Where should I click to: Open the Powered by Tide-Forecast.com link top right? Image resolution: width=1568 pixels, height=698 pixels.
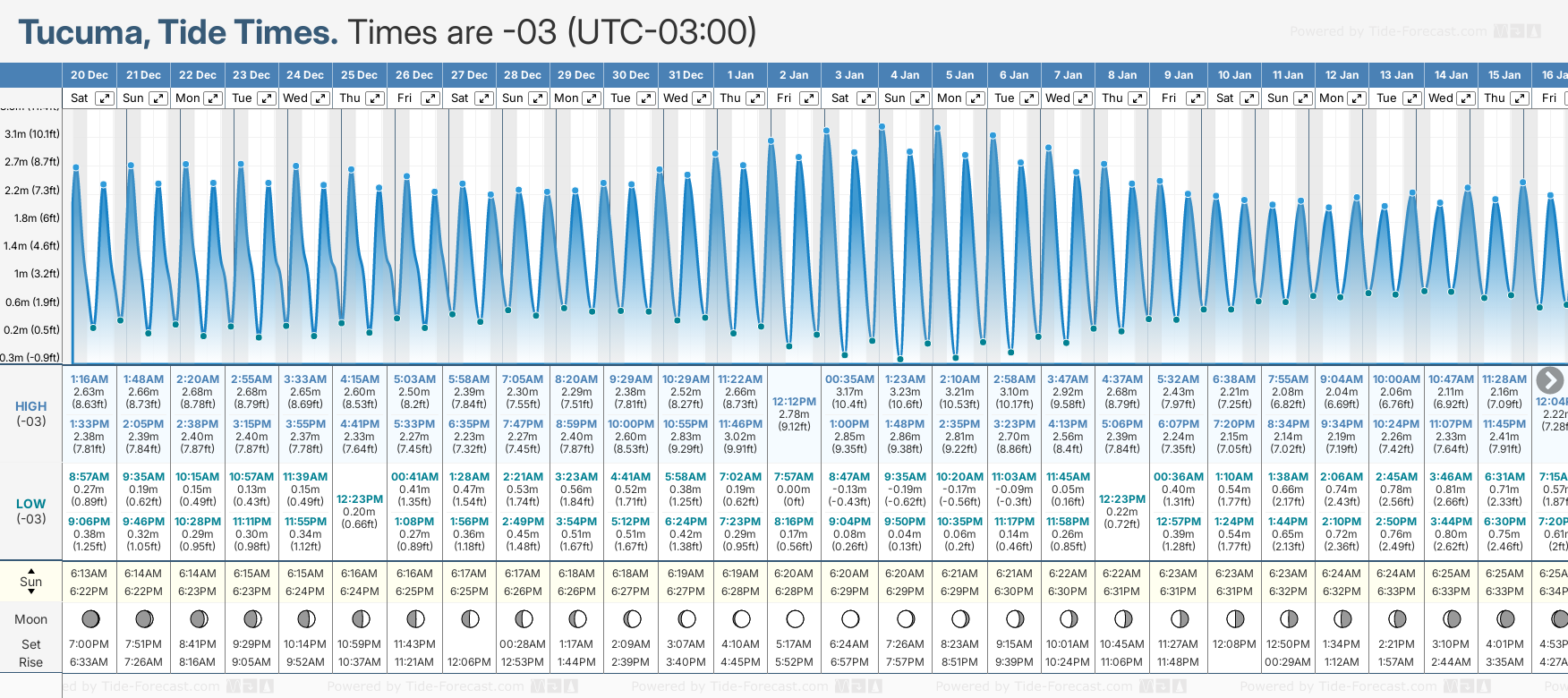pos(1388,32)
